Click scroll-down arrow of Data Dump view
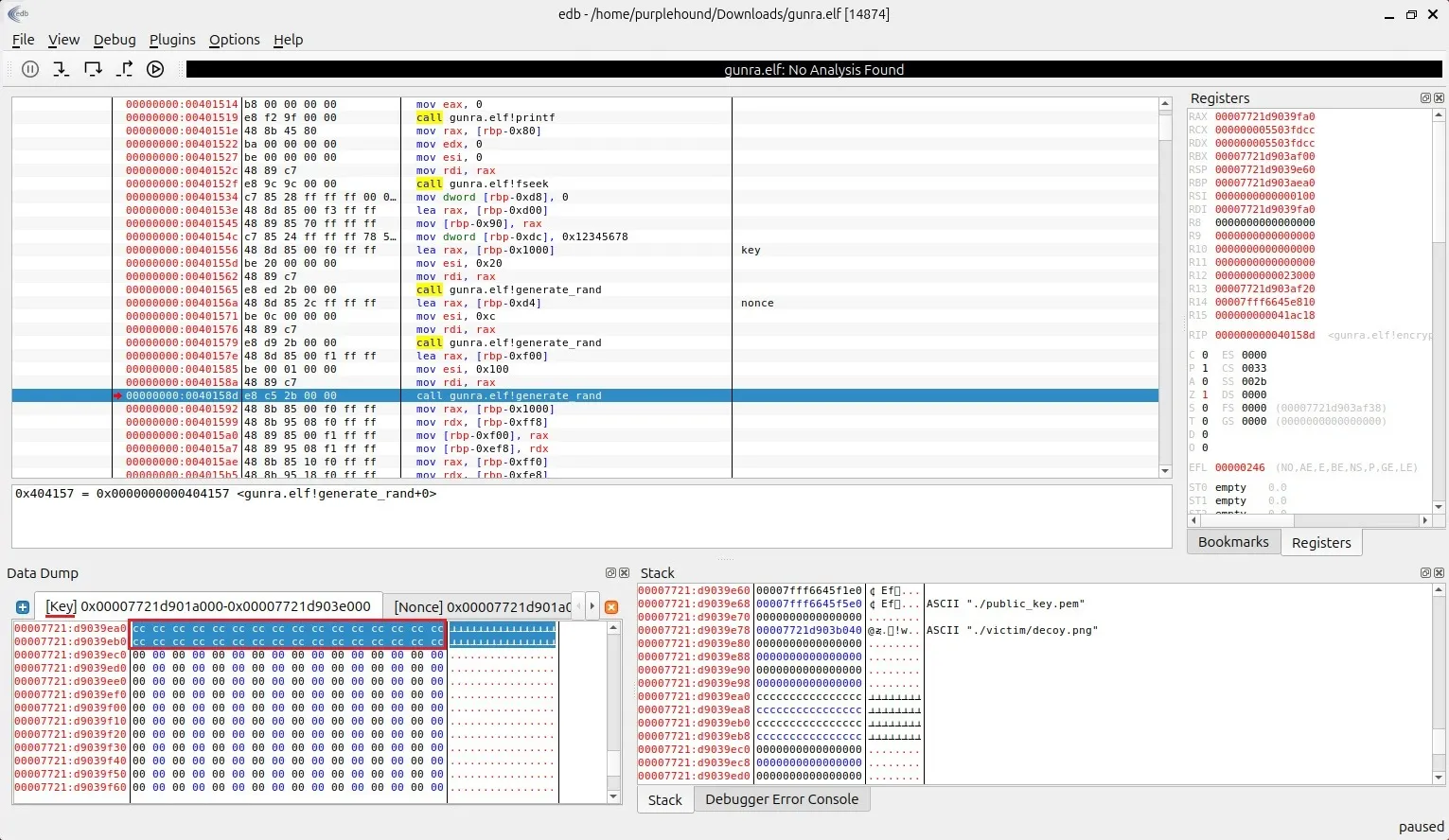Viewport: 1449px width, 840px height. (x=613, y=796)
